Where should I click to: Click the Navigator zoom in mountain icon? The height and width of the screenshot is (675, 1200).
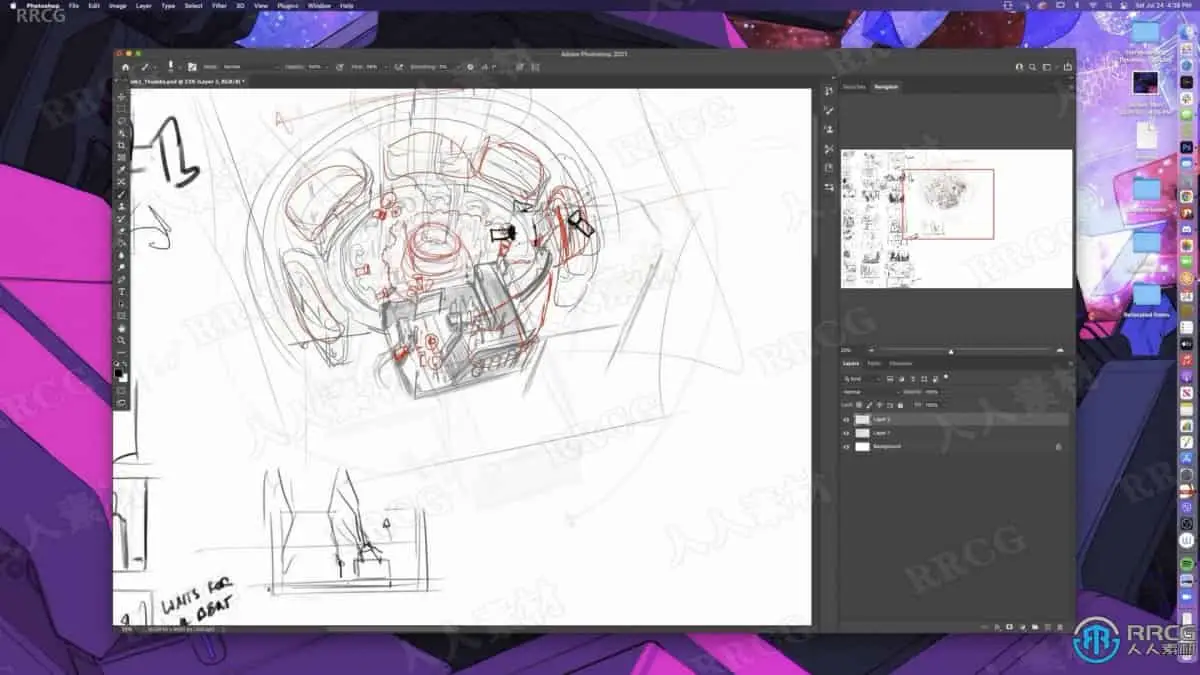pos(1060,350)
